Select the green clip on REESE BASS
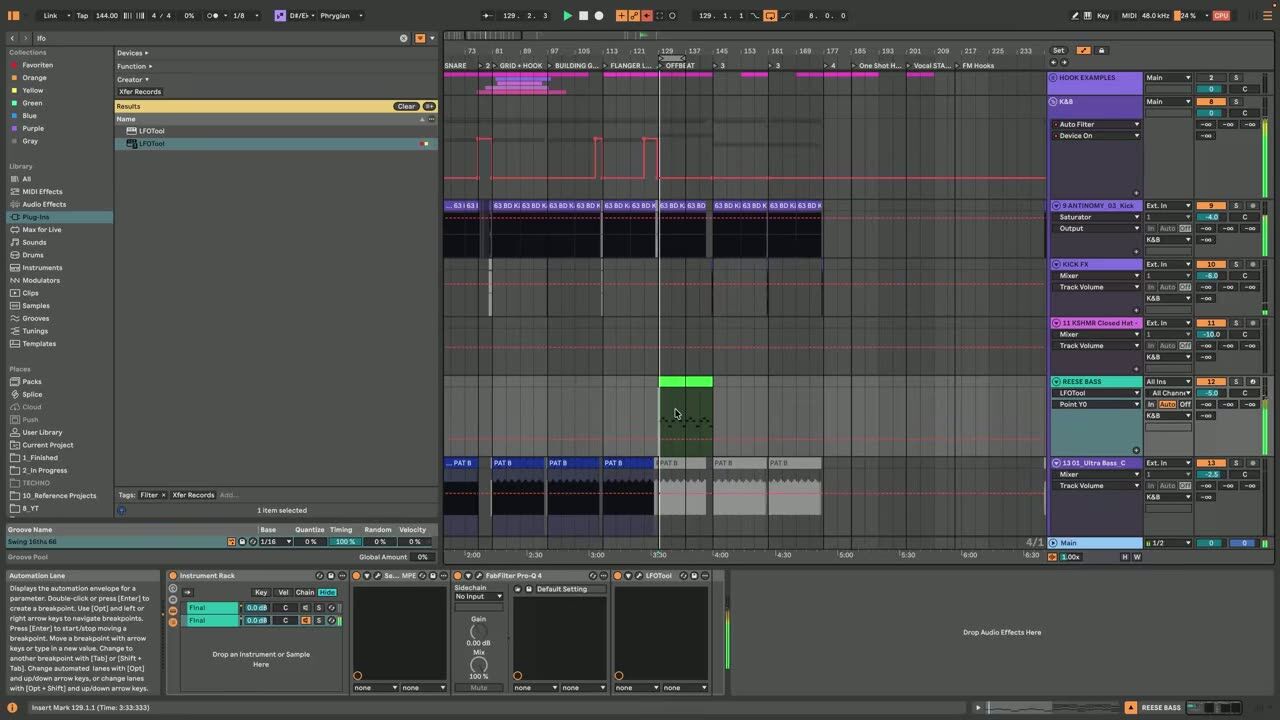 click(686, 381)
